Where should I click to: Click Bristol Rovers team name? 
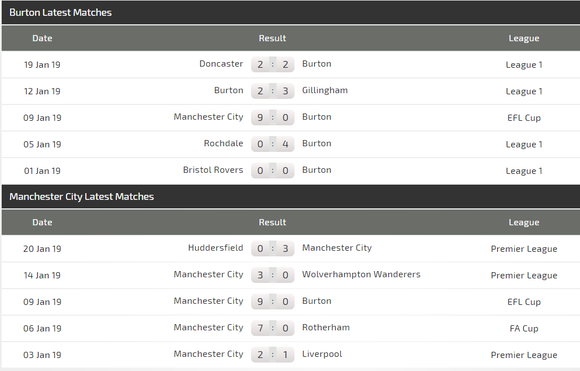(213, 170)
